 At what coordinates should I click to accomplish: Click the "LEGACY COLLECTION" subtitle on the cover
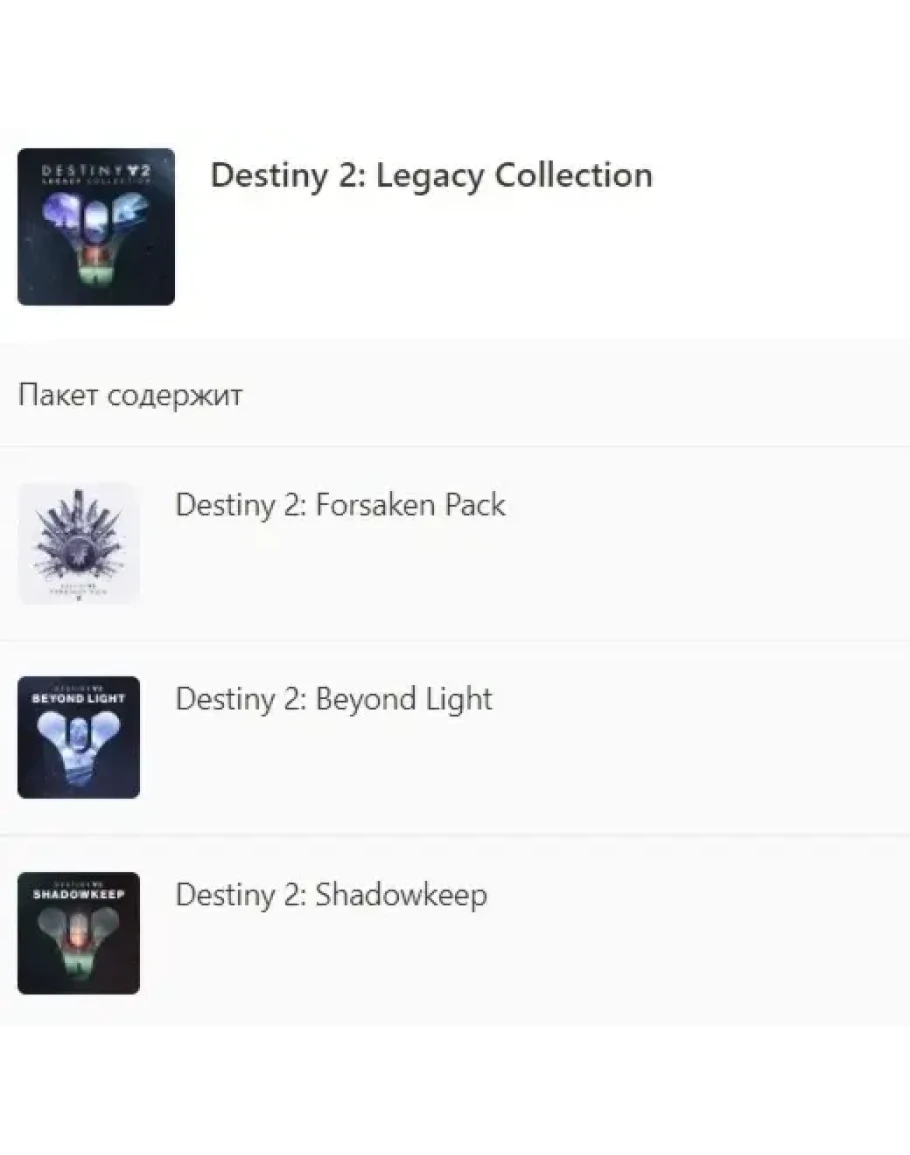point(96,181)
